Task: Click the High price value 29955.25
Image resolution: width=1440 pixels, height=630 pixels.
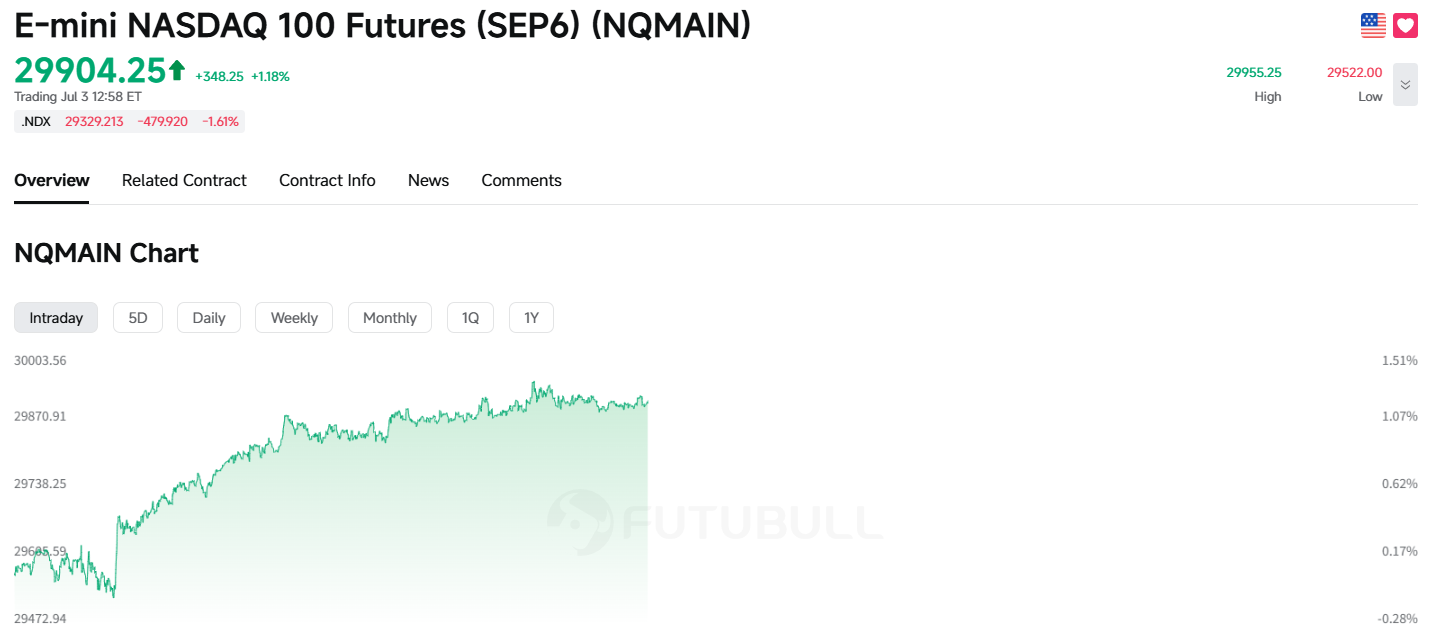Action: (x=1254, y=72)
